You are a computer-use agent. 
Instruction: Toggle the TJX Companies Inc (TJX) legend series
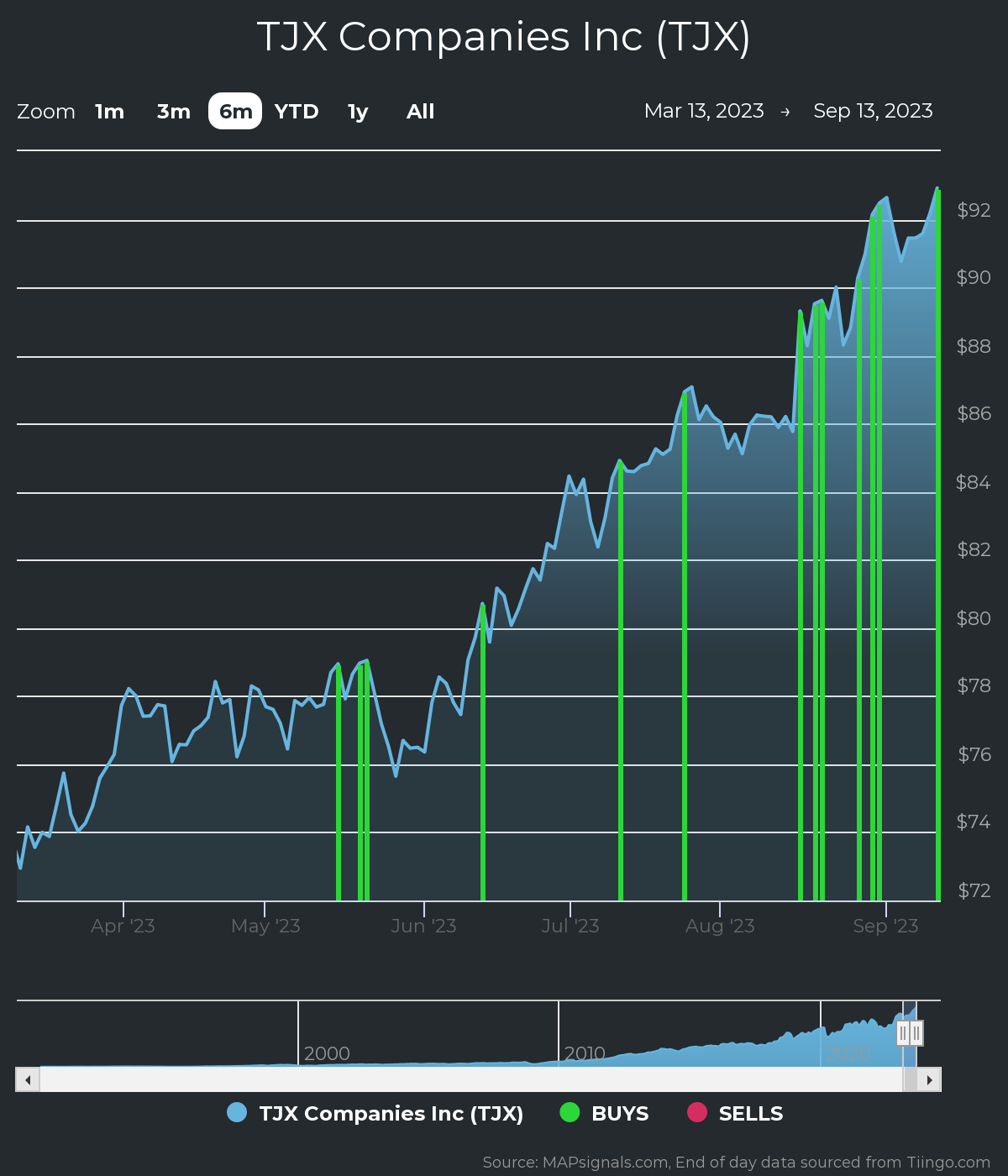pyautogui.click(x=375, y=1113)
